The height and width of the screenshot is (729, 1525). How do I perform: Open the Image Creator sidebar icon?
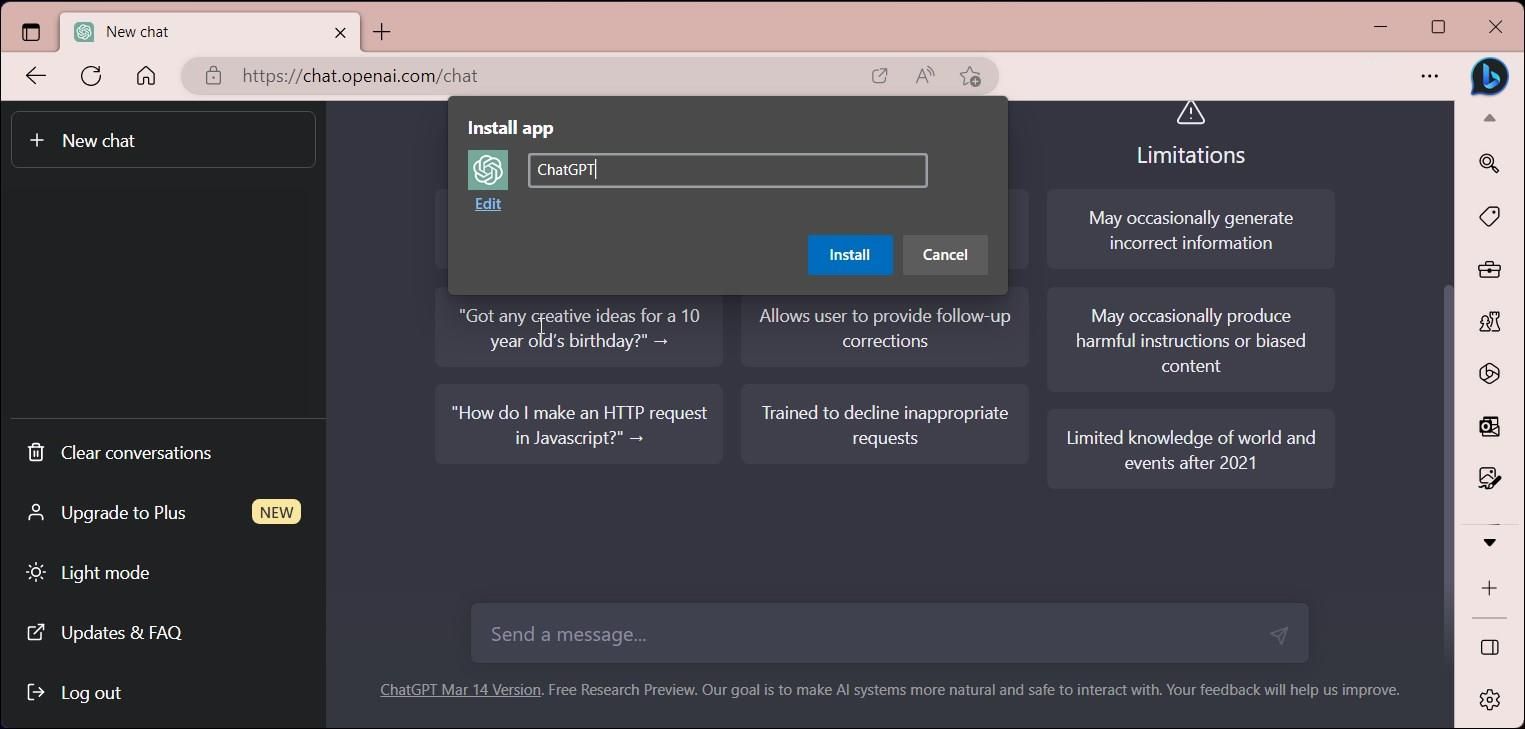click(1489, 478)
